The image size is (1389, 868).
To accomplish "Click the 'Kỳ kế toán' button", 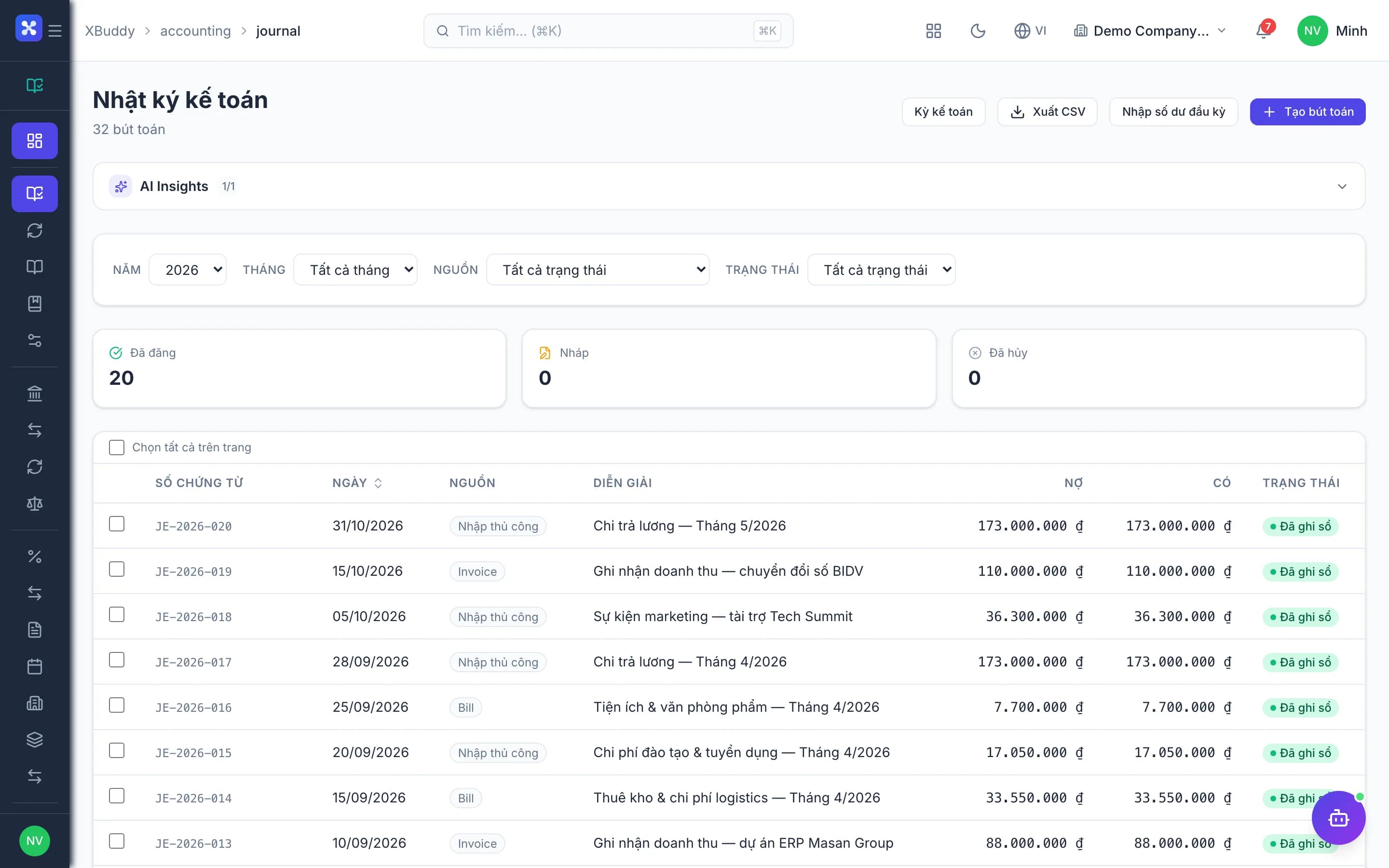I will [x=943, y=112].
